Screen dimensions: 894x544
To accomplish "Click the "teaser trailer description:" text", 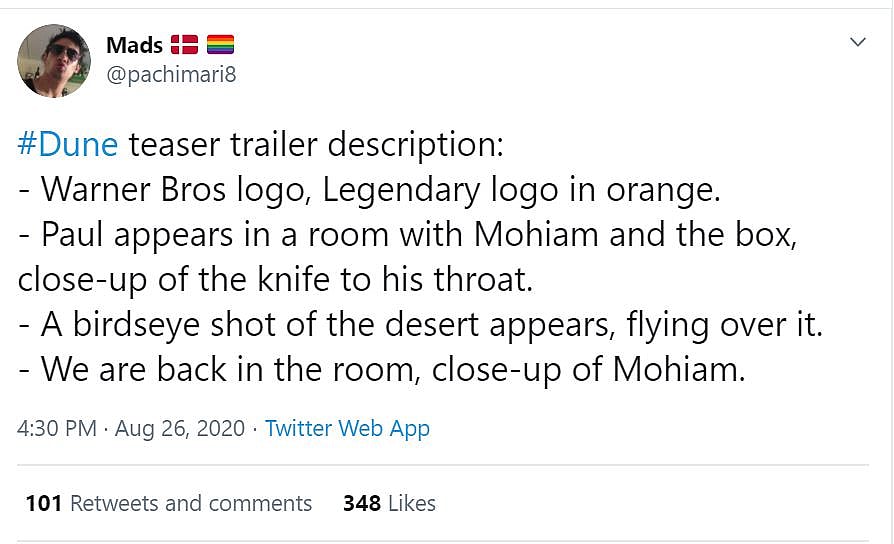I will click(314, 144).
